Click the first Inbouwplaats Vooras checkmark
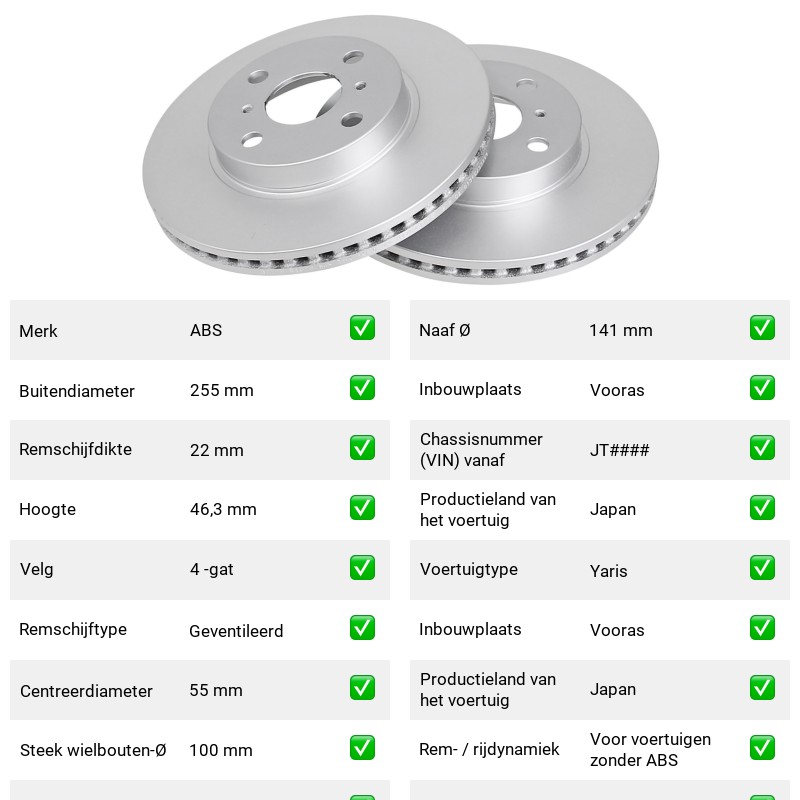The height and width of the screenshot is (800, 800). pos(762,388)
